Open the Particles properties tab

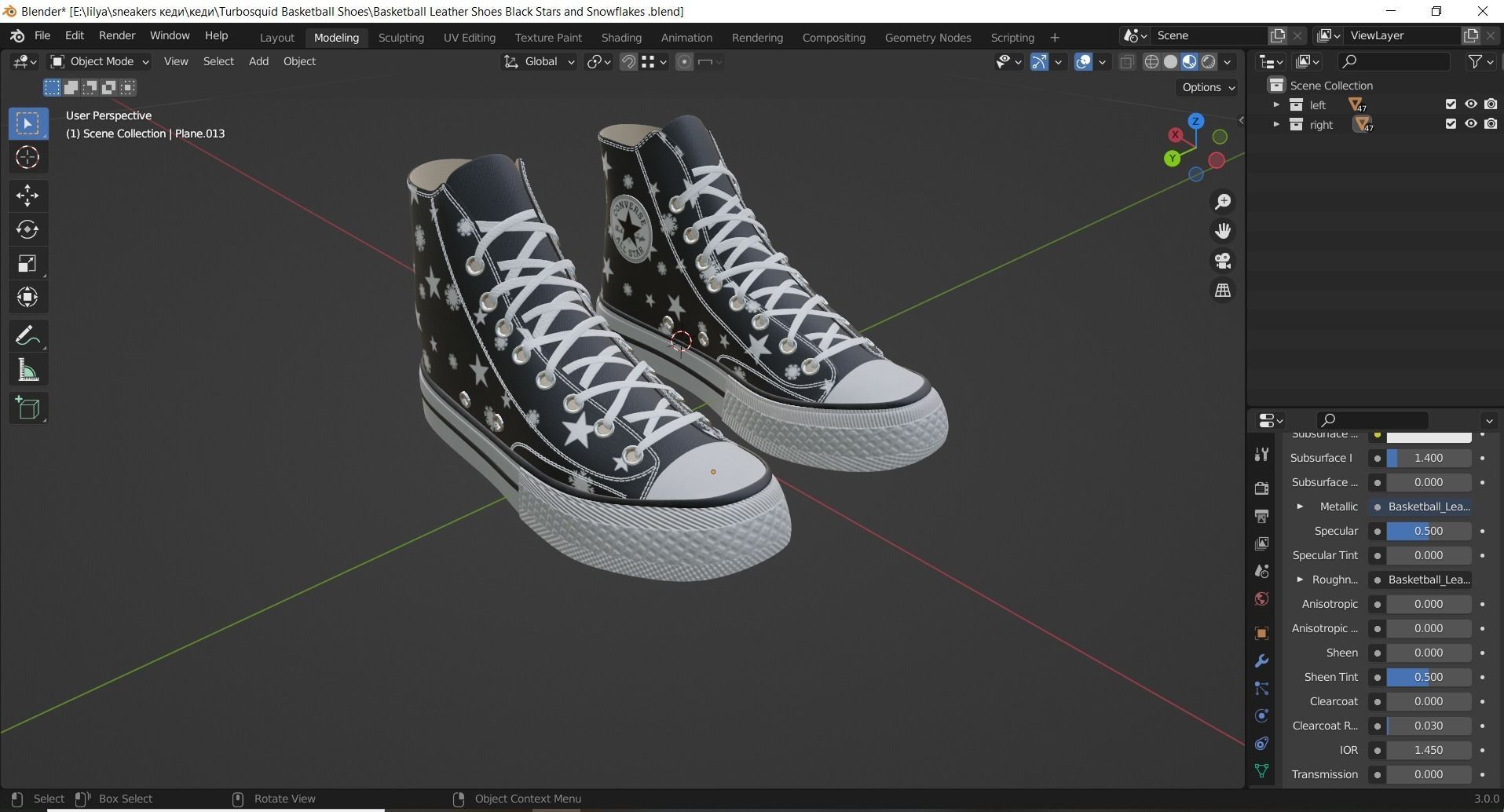[1261, 689]
